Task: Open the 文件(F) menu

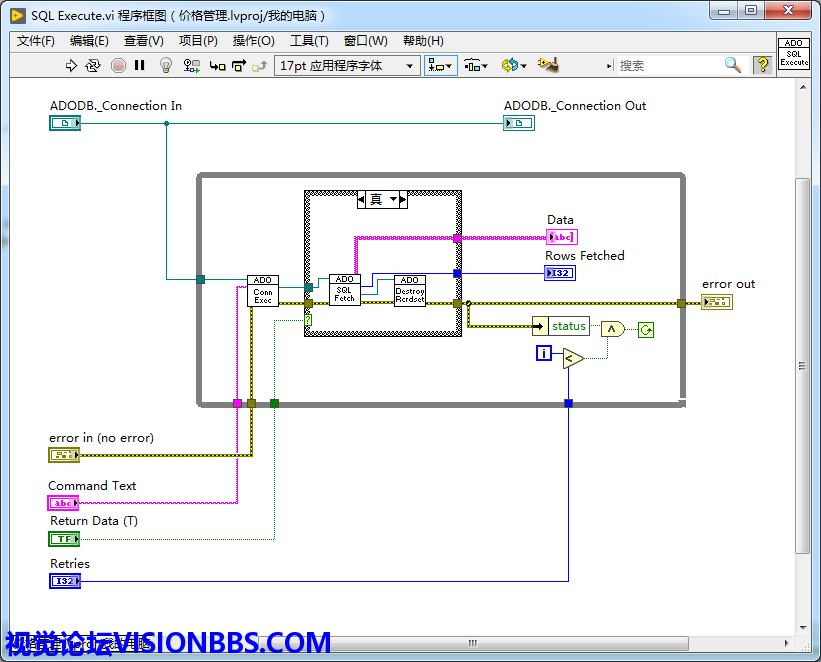Action: [x=36, y=41]
